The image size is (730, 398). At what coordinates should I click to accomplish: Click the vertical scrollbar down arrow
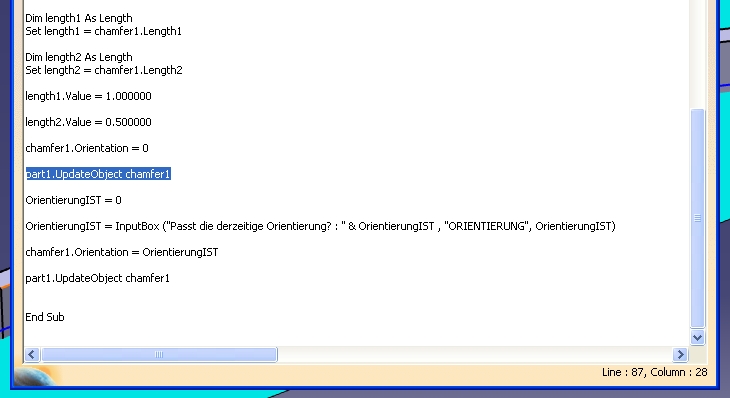[697, 337]
